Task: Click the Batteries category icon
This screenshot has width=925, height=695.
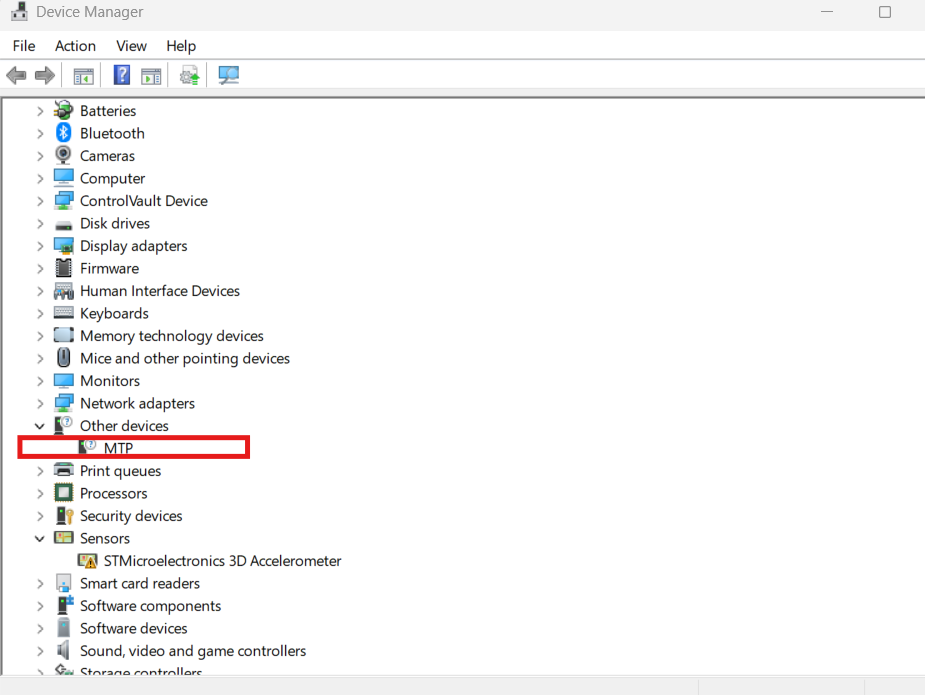Action: pyautogui.click(x=63, y=110)
